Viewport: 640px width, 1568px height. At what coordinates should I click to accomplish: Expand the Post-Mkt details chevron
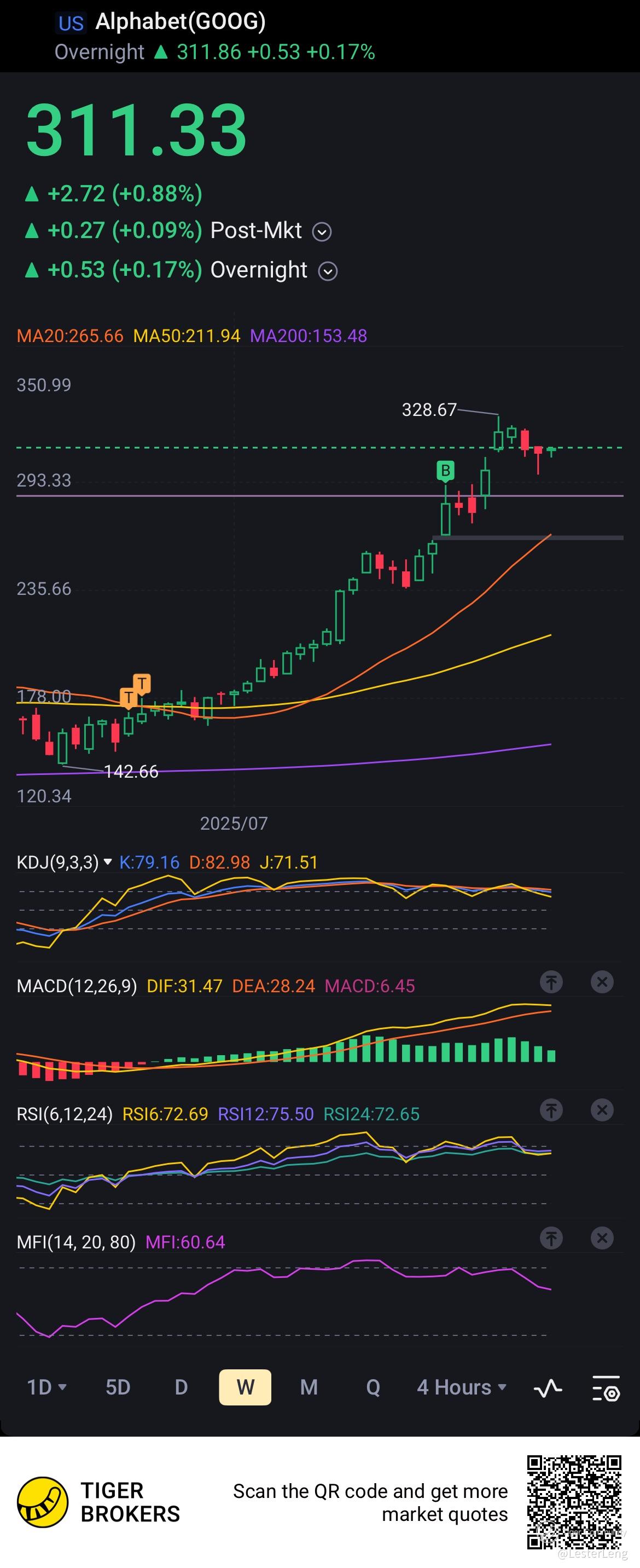click(x=322, y=232)
